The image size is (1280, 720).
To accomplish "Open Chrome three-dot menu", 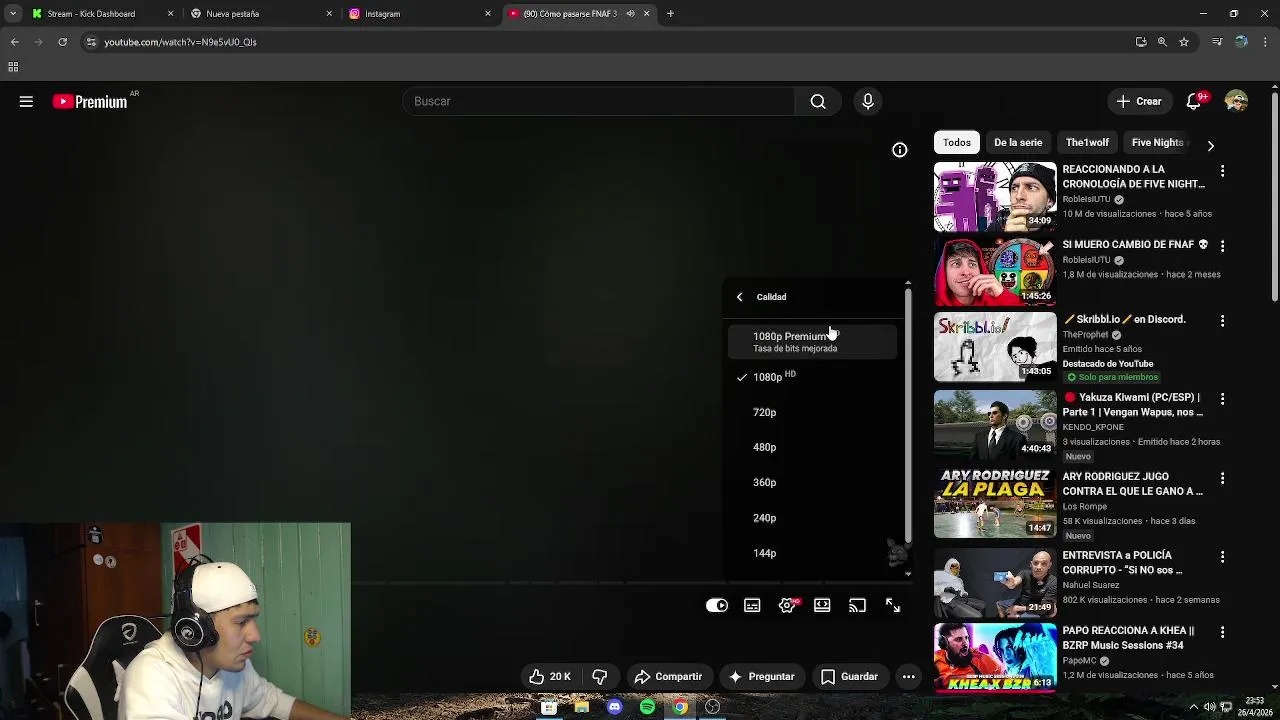I will [x=1264, y=42].
